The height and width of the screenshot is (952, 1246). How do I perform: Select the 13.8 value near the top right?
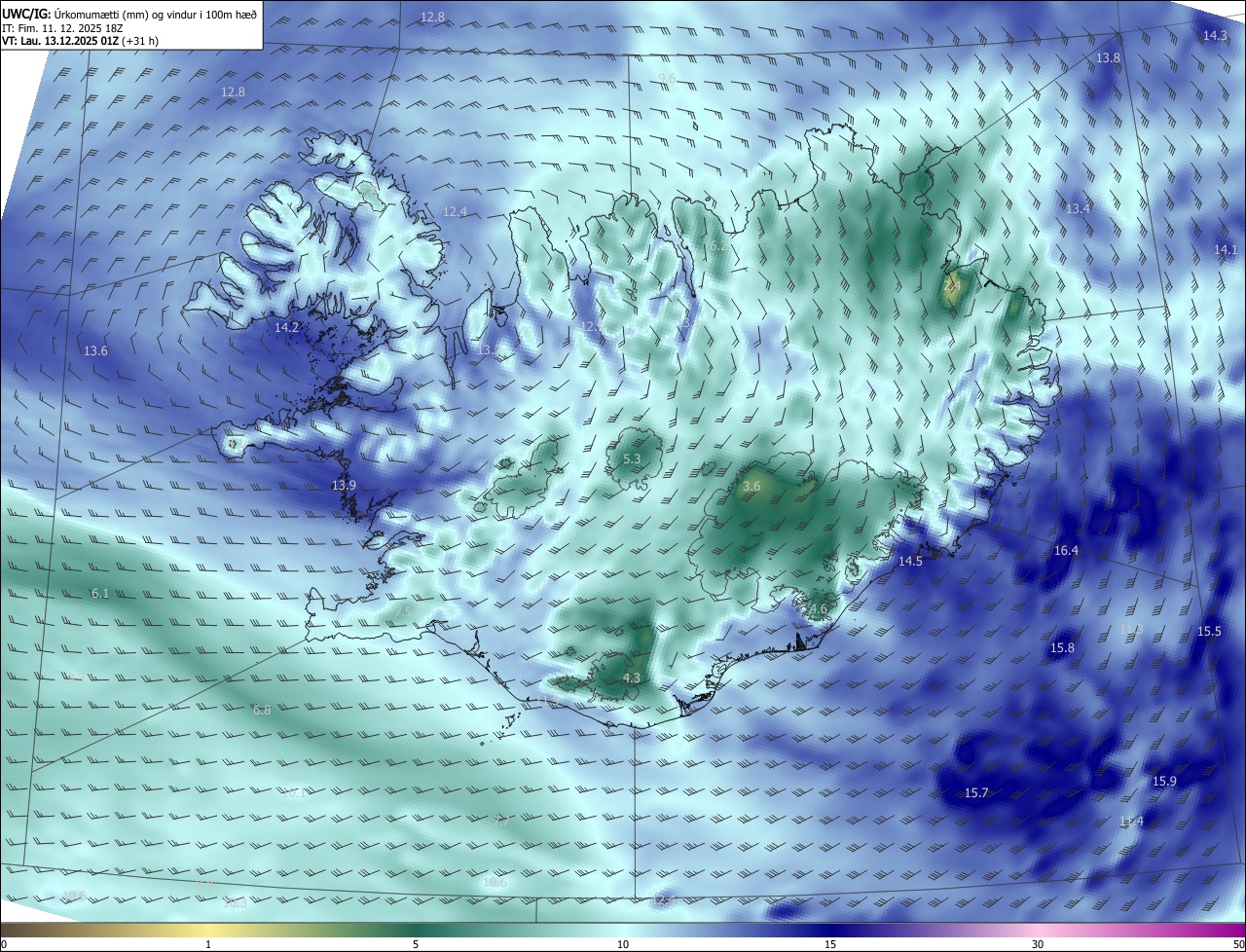coord(1109,58)
